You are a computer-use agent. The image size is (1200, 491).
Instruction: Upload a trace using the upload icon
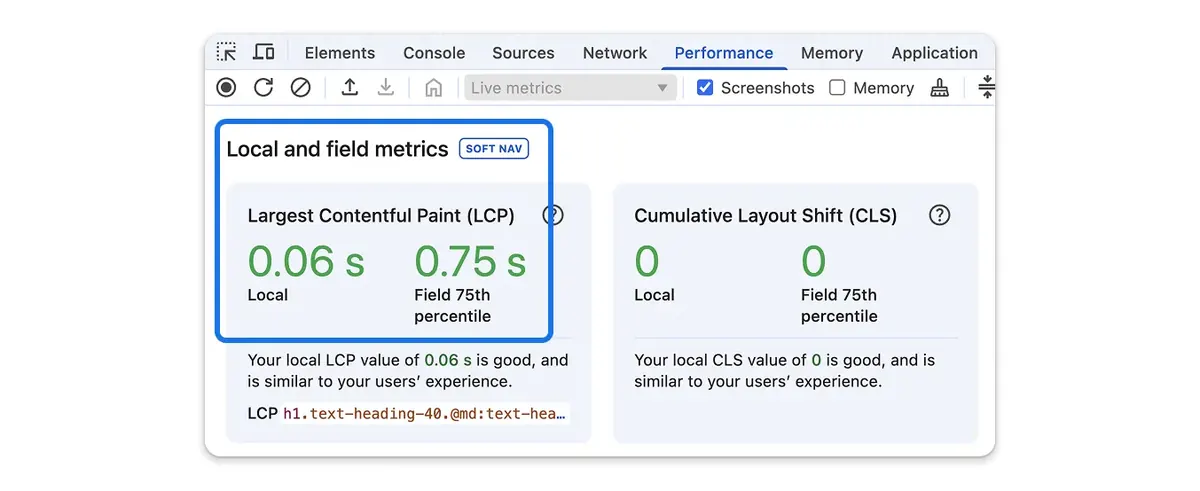point(349,88)
